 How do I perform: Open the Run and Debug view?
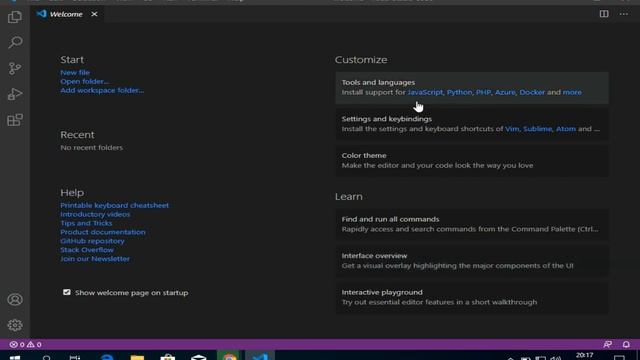point(15,94)
